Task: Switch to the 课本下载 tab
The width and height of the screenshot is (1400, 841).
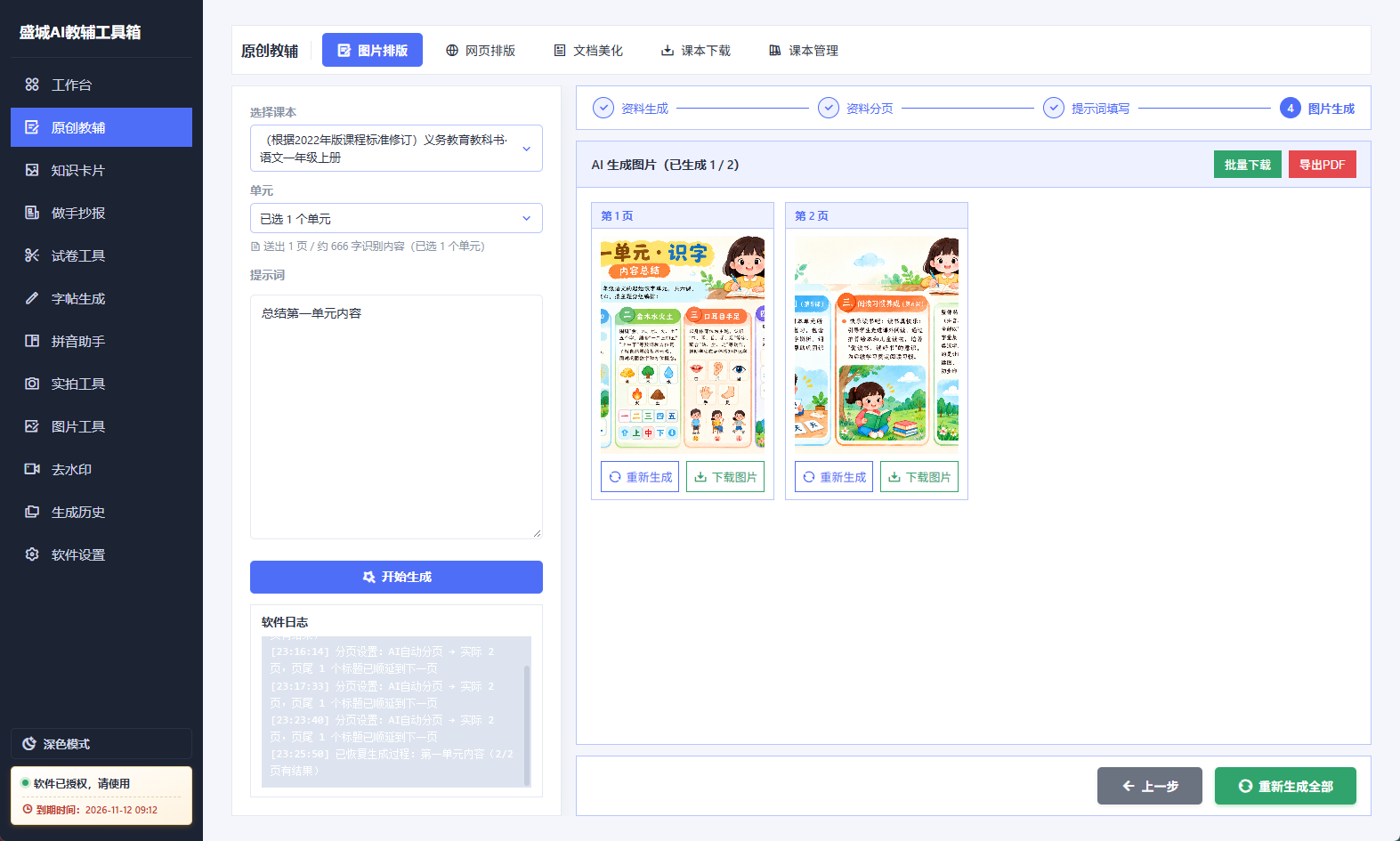Action: click(696, 50)
